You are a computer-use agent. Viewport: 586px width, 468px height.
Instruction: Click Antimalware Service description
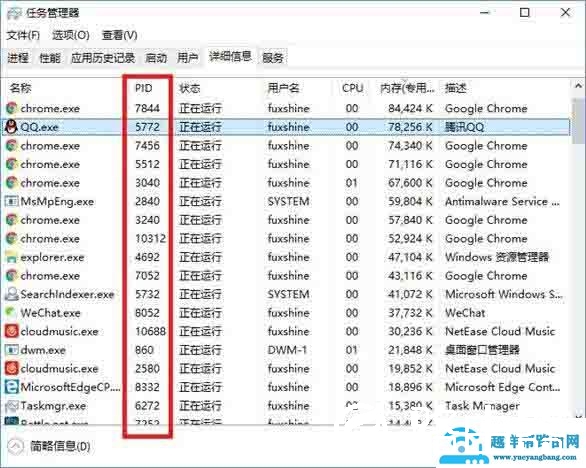click(502, 201)
